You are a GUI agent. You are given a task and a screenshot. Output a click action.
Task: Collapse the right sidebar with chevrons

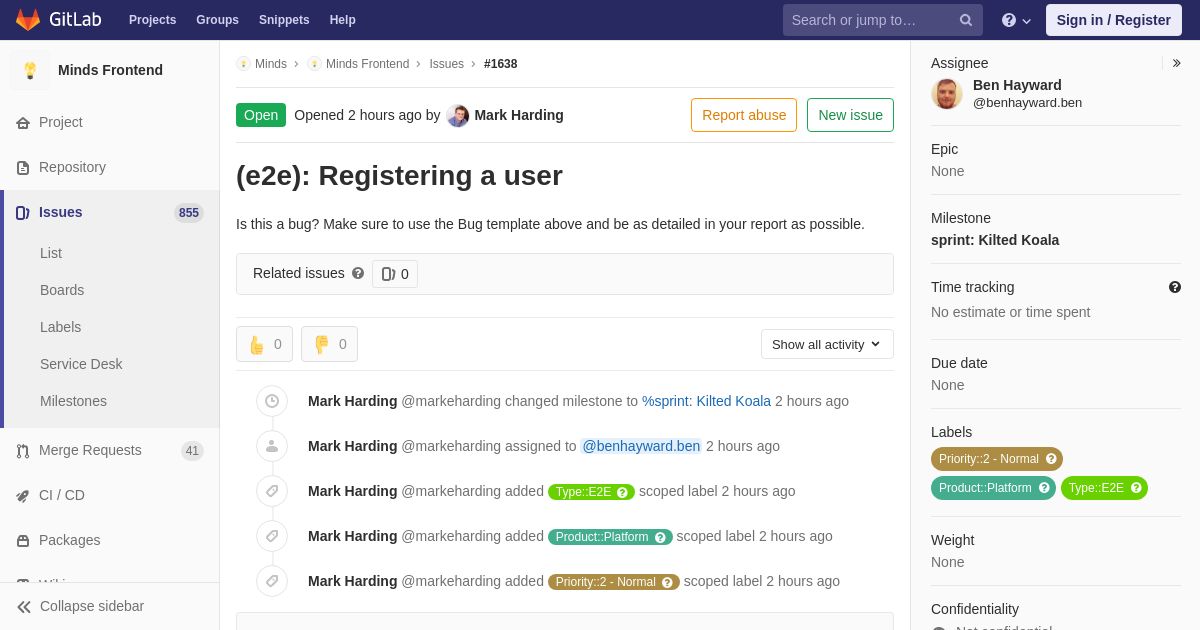(1176, 63)
